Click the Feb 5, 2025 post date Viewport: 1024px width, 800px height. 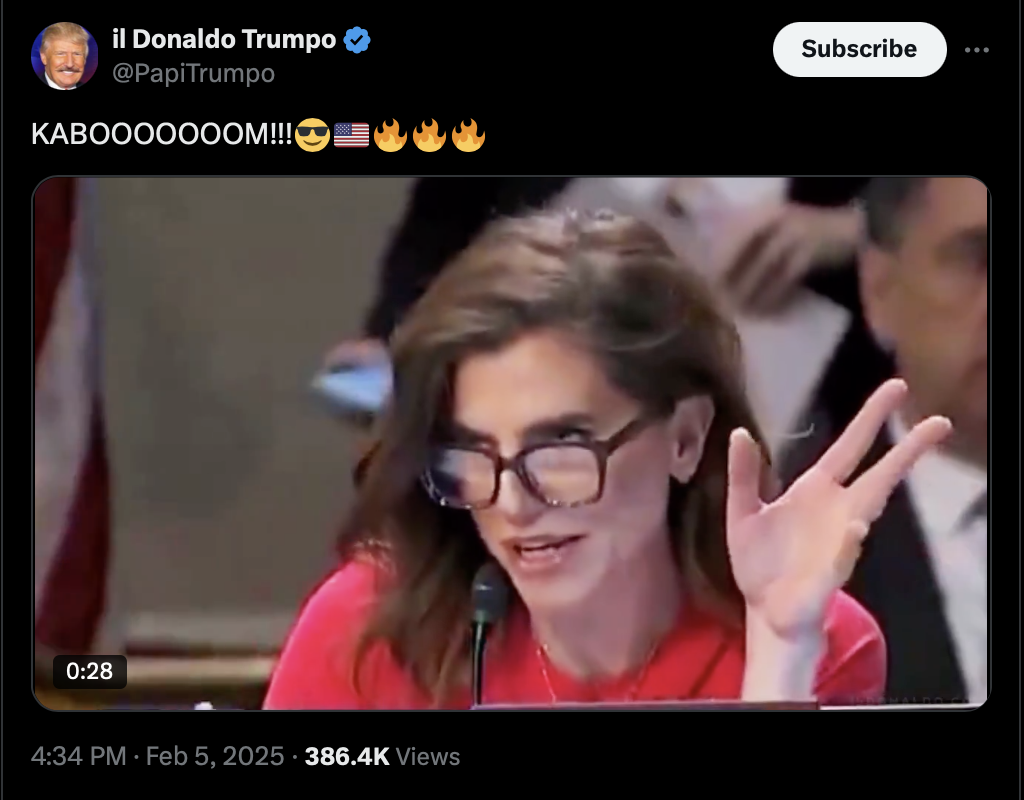pos(215,756)
